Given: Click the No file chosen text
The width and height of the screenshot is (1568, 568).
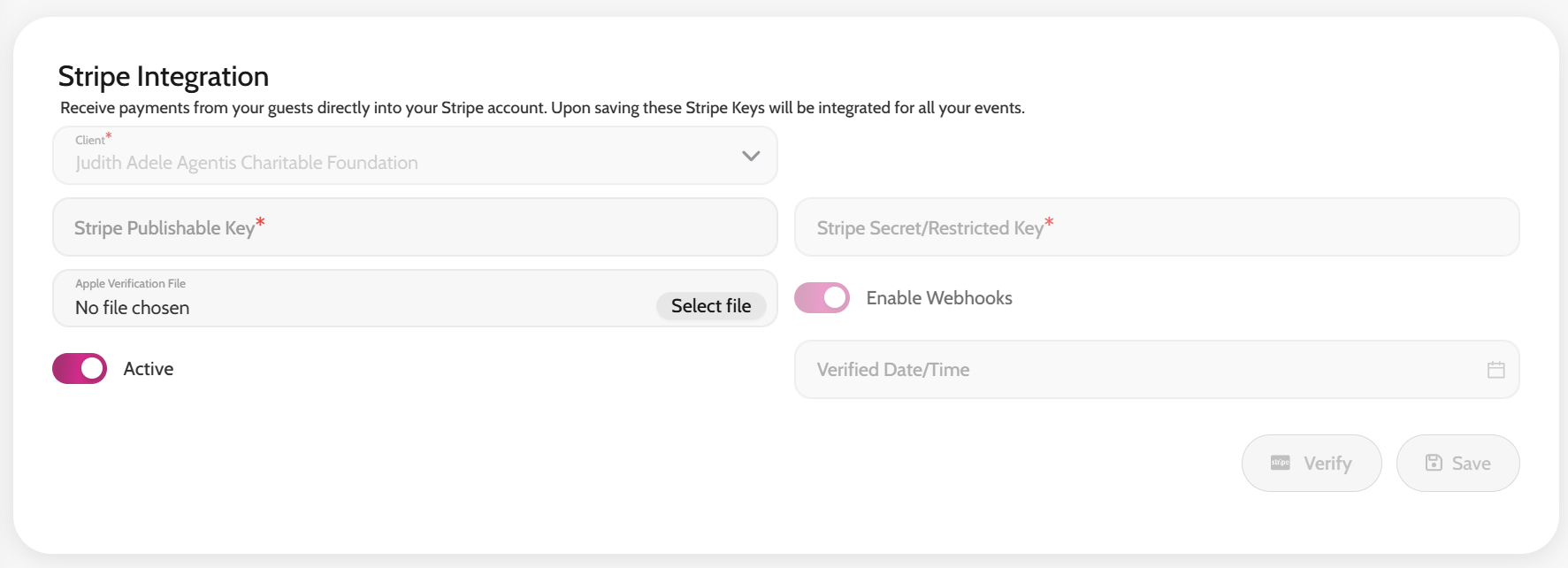Looking at the screenshot, I should coord(133,308).
